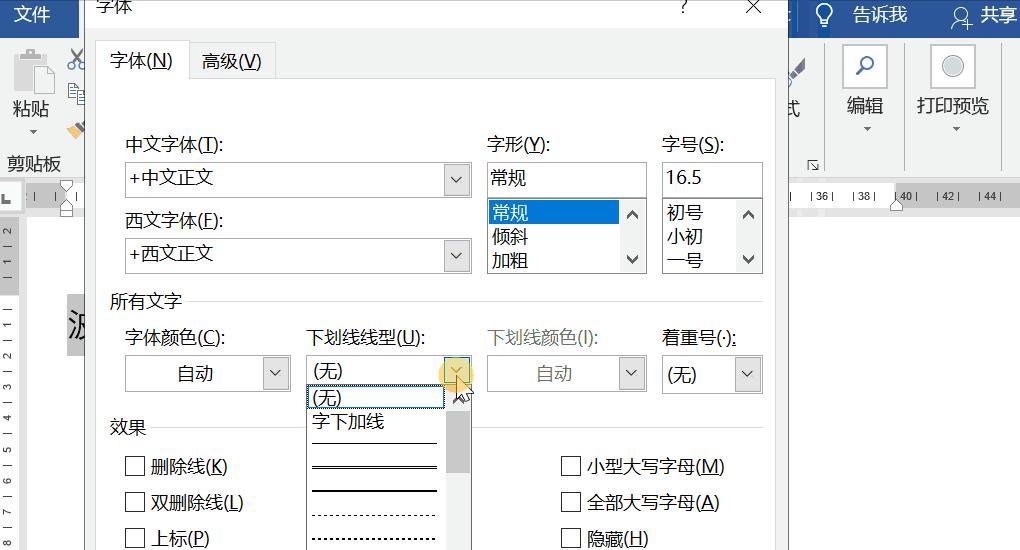Select 倾斜 italic font style
Screen dimensions: 1020x550
click(x=554, y=236)
